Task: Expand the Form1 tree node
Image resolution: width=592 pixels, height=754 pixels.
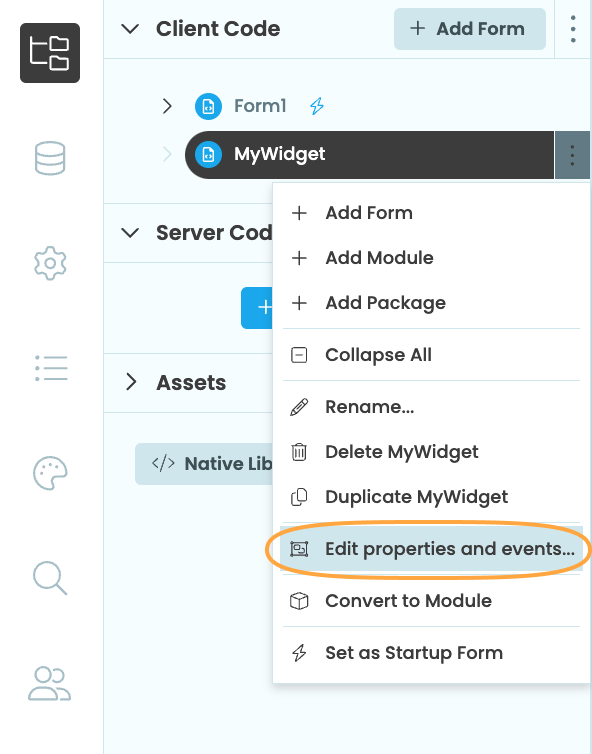Action: point(167,106)
